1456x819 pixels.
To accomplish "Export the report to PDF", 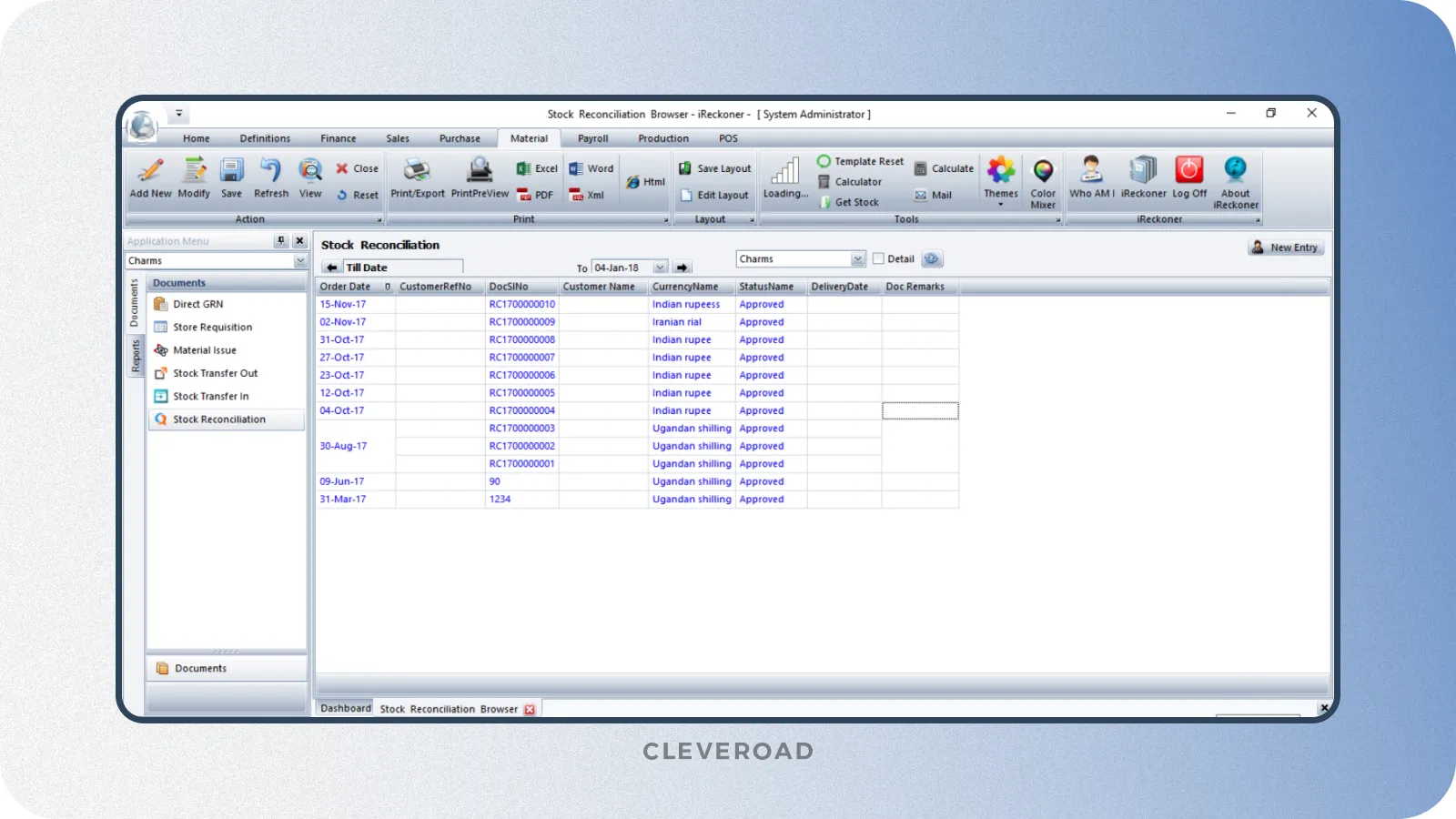I will pyautogui.click(x=534, y=194).
